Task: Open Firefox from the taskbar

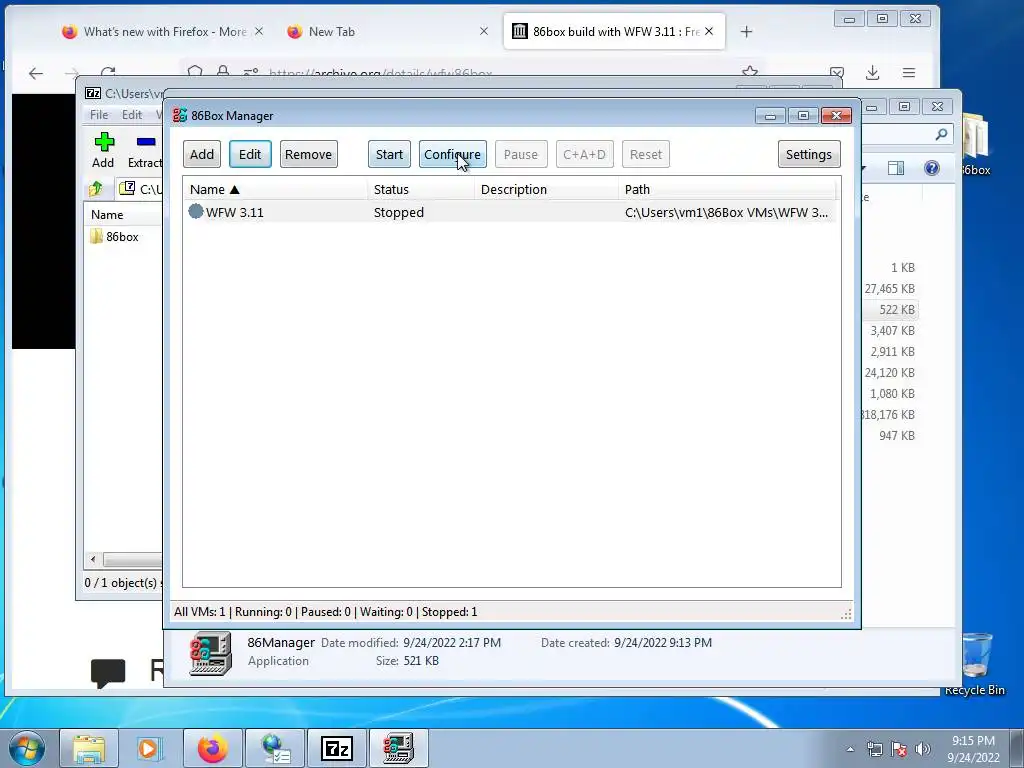Action: (x=213, y=748)
